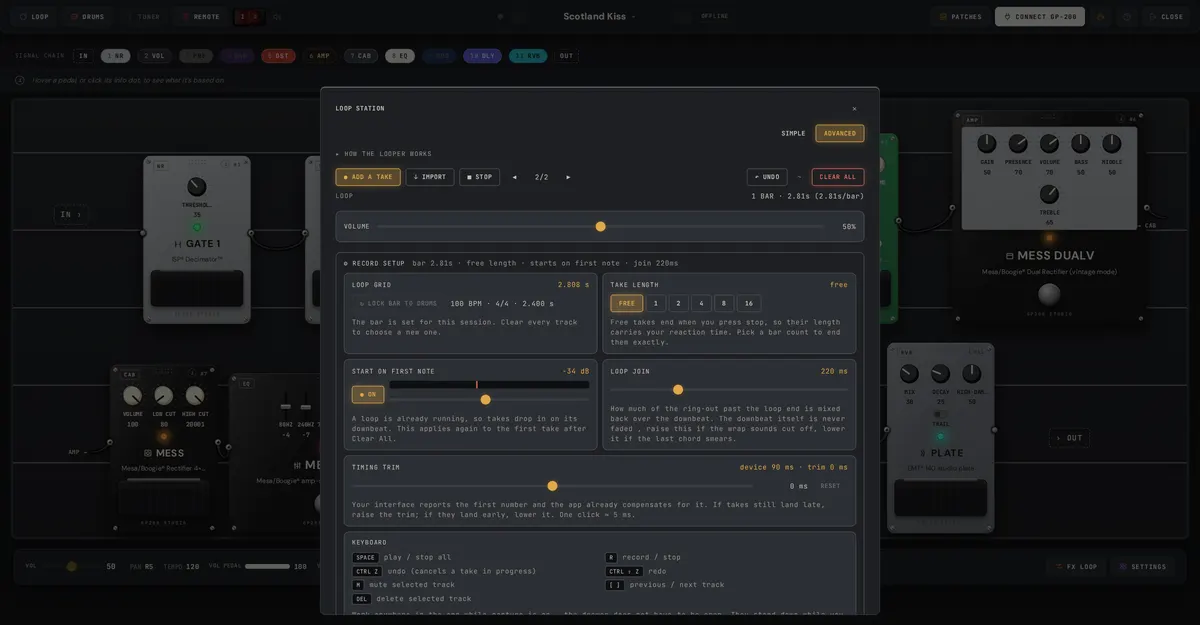Screen dimensions: 1200x625
Task: Click the 220 ms loop join value
Action: point(835,371)
